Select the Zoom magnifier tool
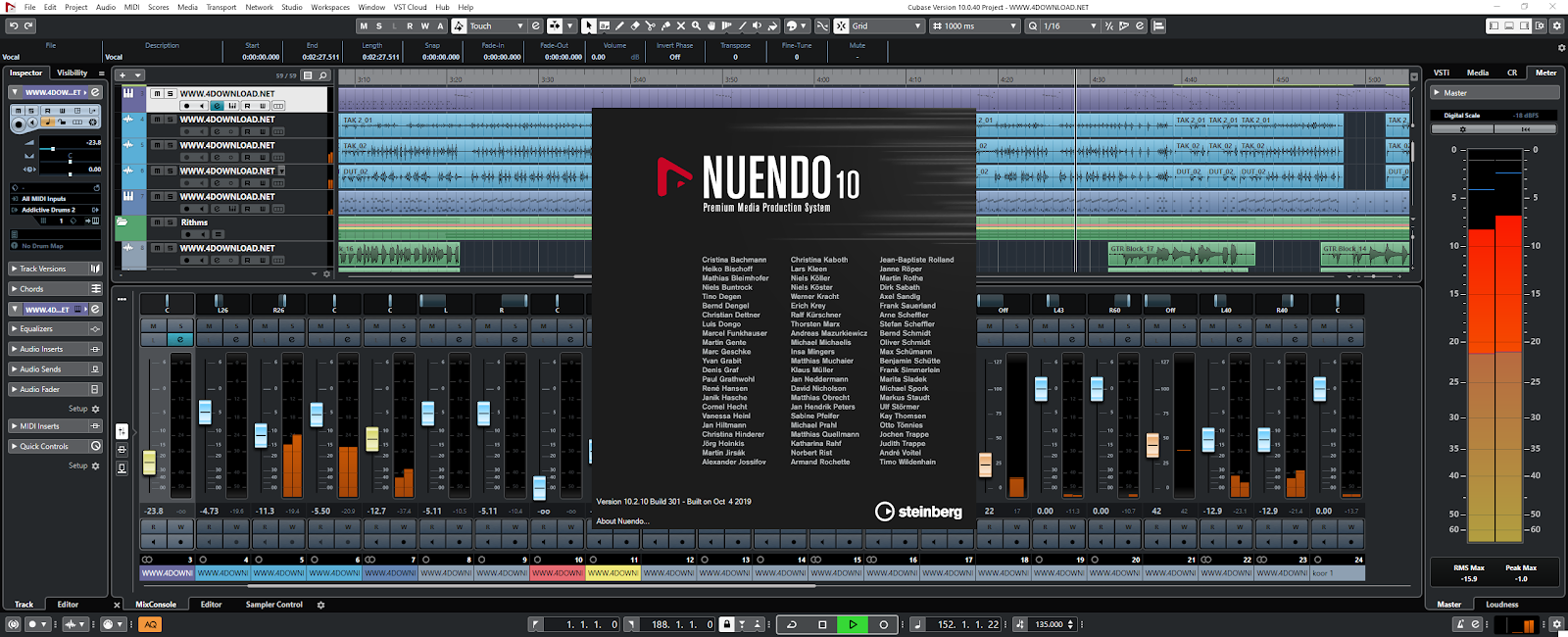 (696, 25)
